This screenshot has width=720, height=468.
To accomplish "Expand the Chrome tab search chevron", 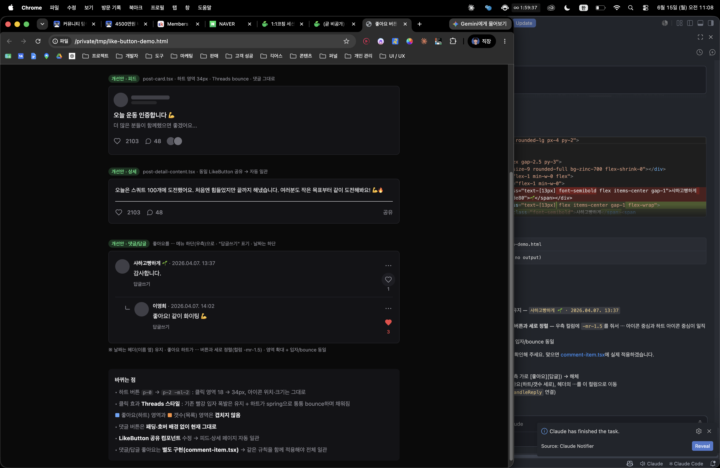I will (42, 24).
